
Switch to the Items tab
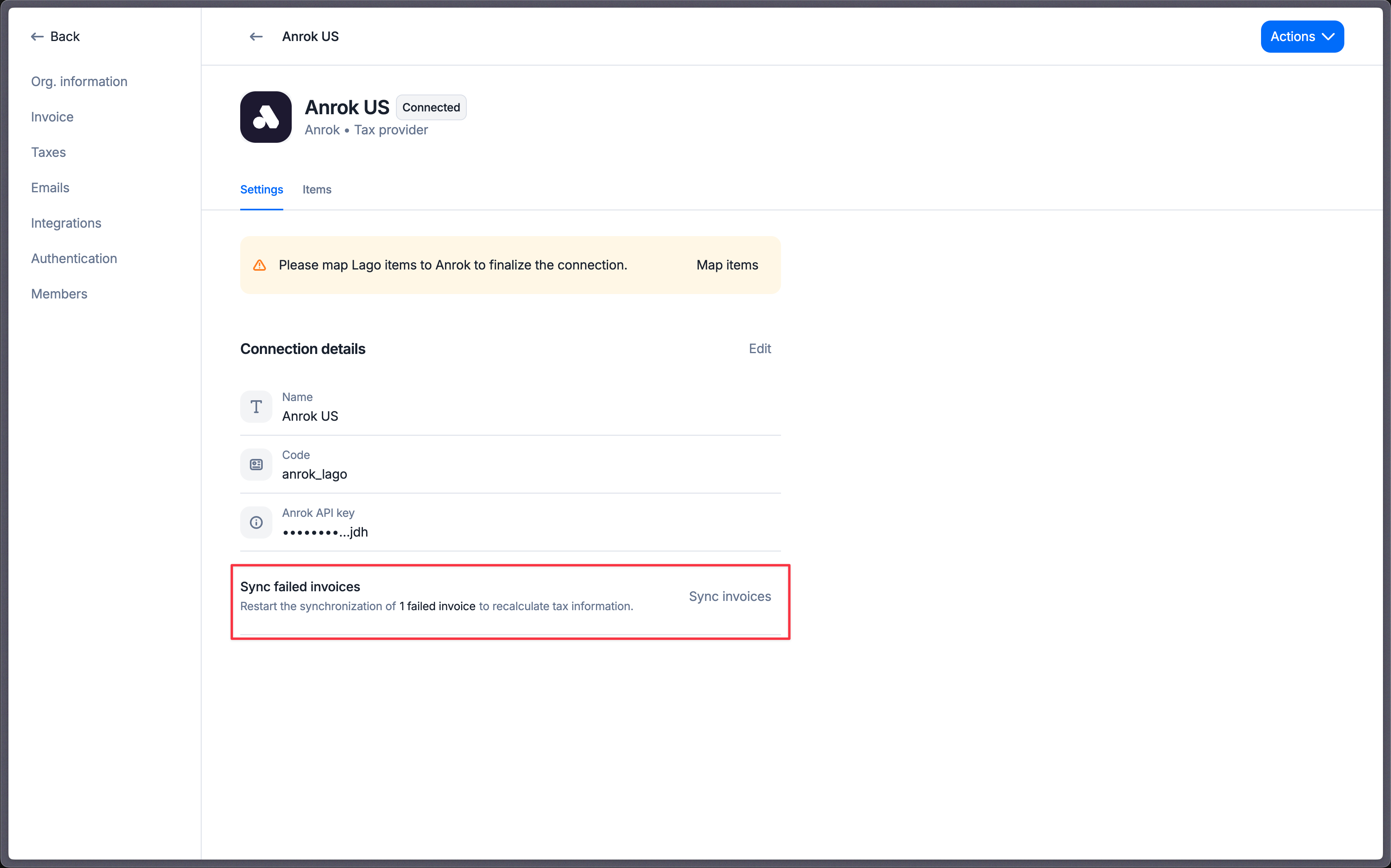point(317,189)
